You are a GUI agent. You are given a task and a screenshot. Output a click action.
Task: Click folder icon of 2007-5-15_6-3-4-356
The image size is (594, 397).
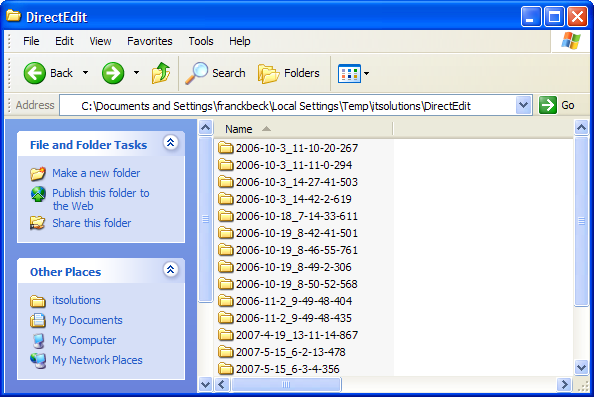(226, 369)
